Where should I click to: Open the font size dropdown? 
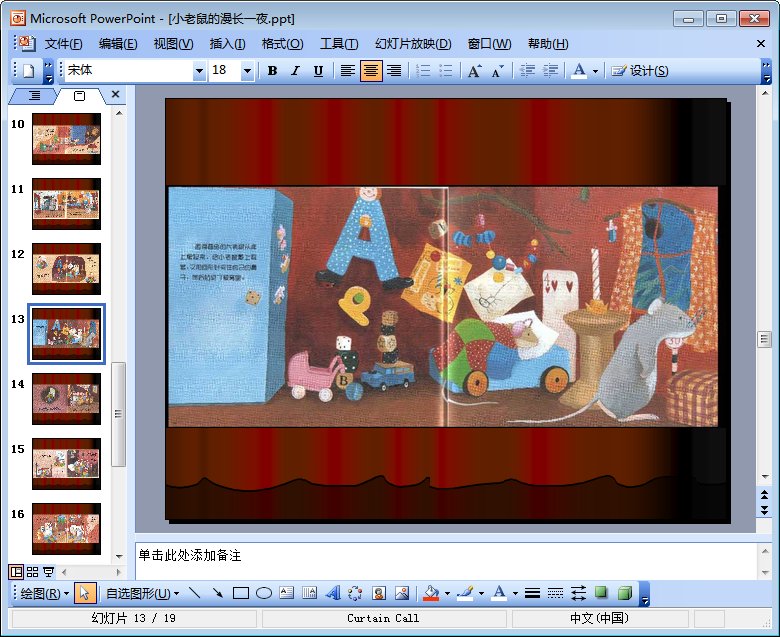click(x=247, y=71)
